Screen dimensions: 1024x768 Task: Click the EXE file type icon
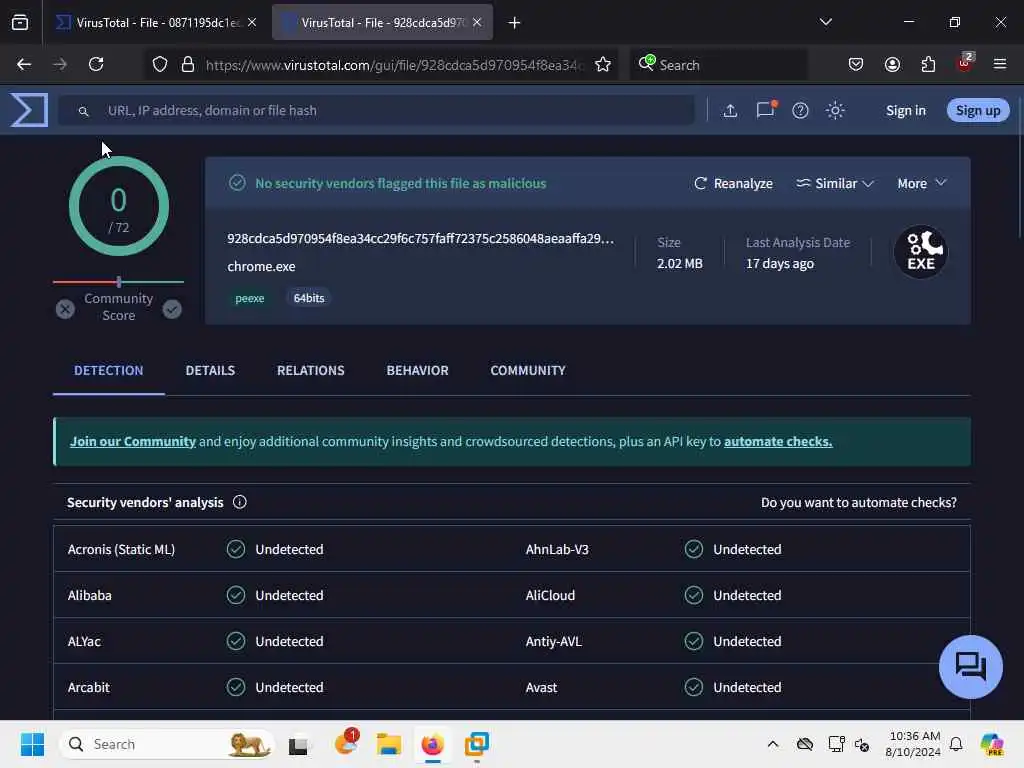click(921, 251)
